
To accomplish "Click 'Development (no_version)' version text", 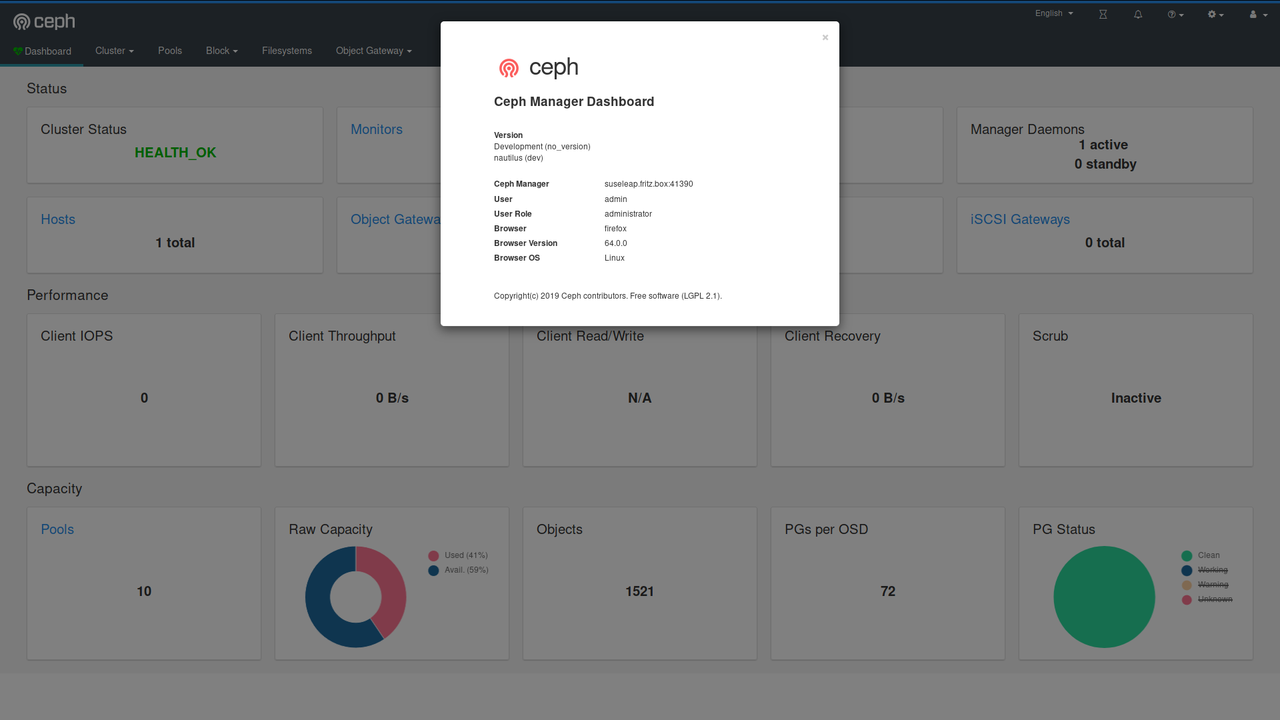I will coord(542,147).
